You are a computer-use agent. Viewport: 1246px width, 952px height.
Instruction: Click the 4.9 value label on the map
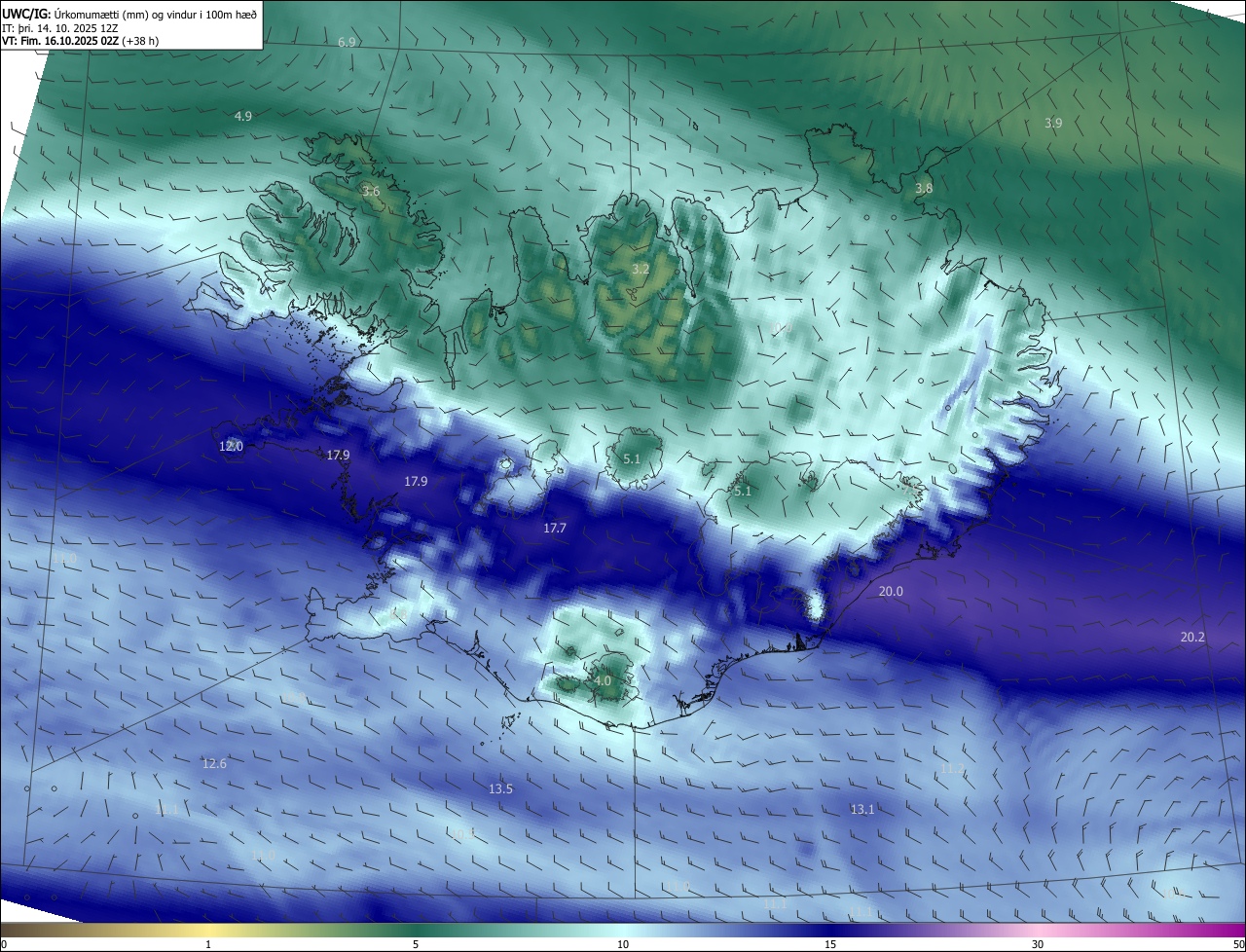point(243,116)
